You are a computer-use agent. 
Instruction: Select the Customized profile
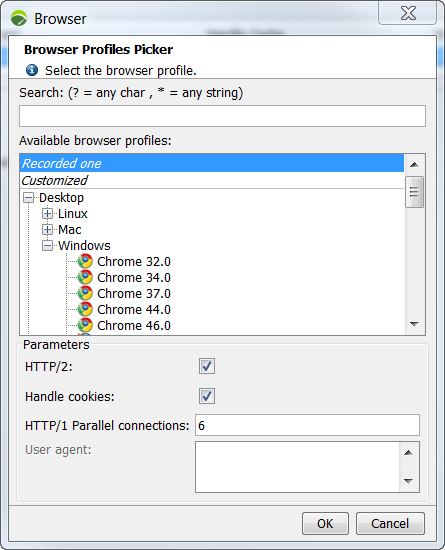click(x=212, y=180)
